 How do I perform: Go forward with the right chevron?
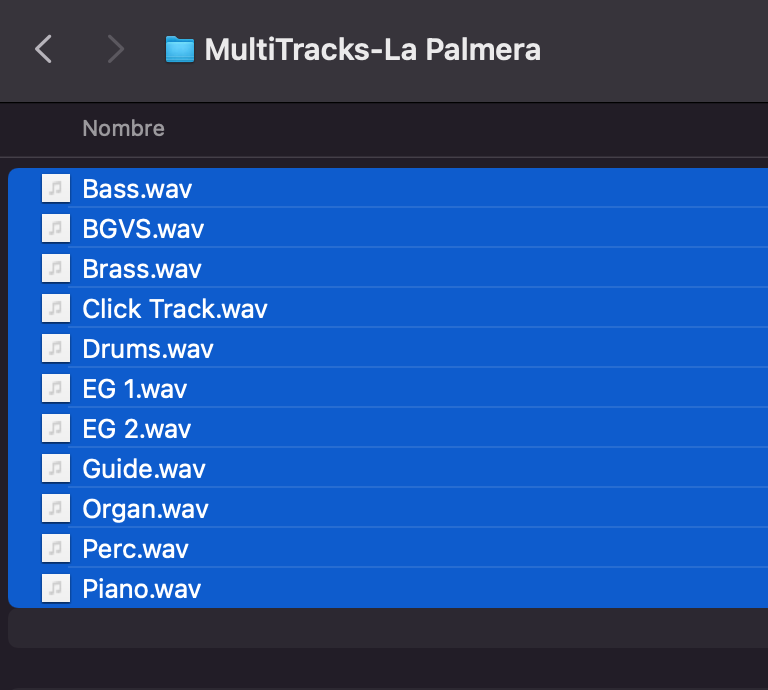(x=116, y=49)
